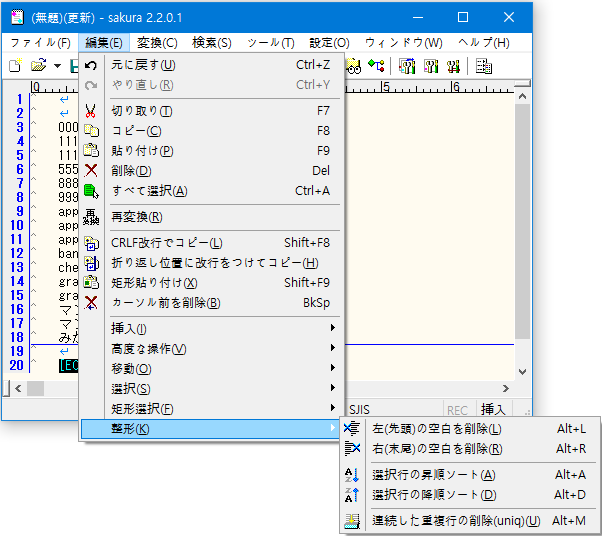Choose すべて選択(A) from the menu
This screenshot has height=536, width=602.
pyautogui.click(x=210, y=191)
